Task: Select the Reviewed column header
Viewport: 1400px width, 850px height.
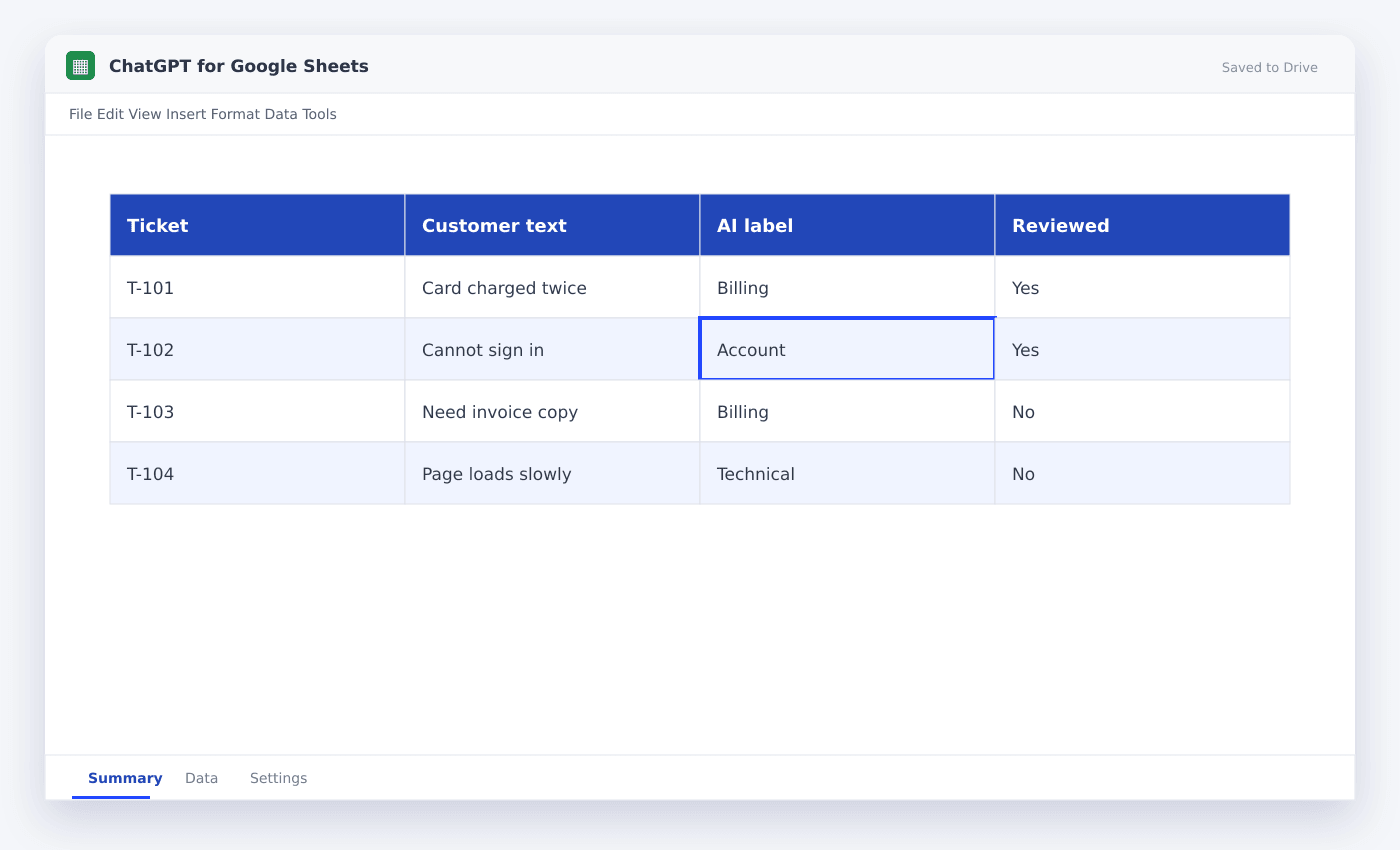Action: (x=1143, y=225)
